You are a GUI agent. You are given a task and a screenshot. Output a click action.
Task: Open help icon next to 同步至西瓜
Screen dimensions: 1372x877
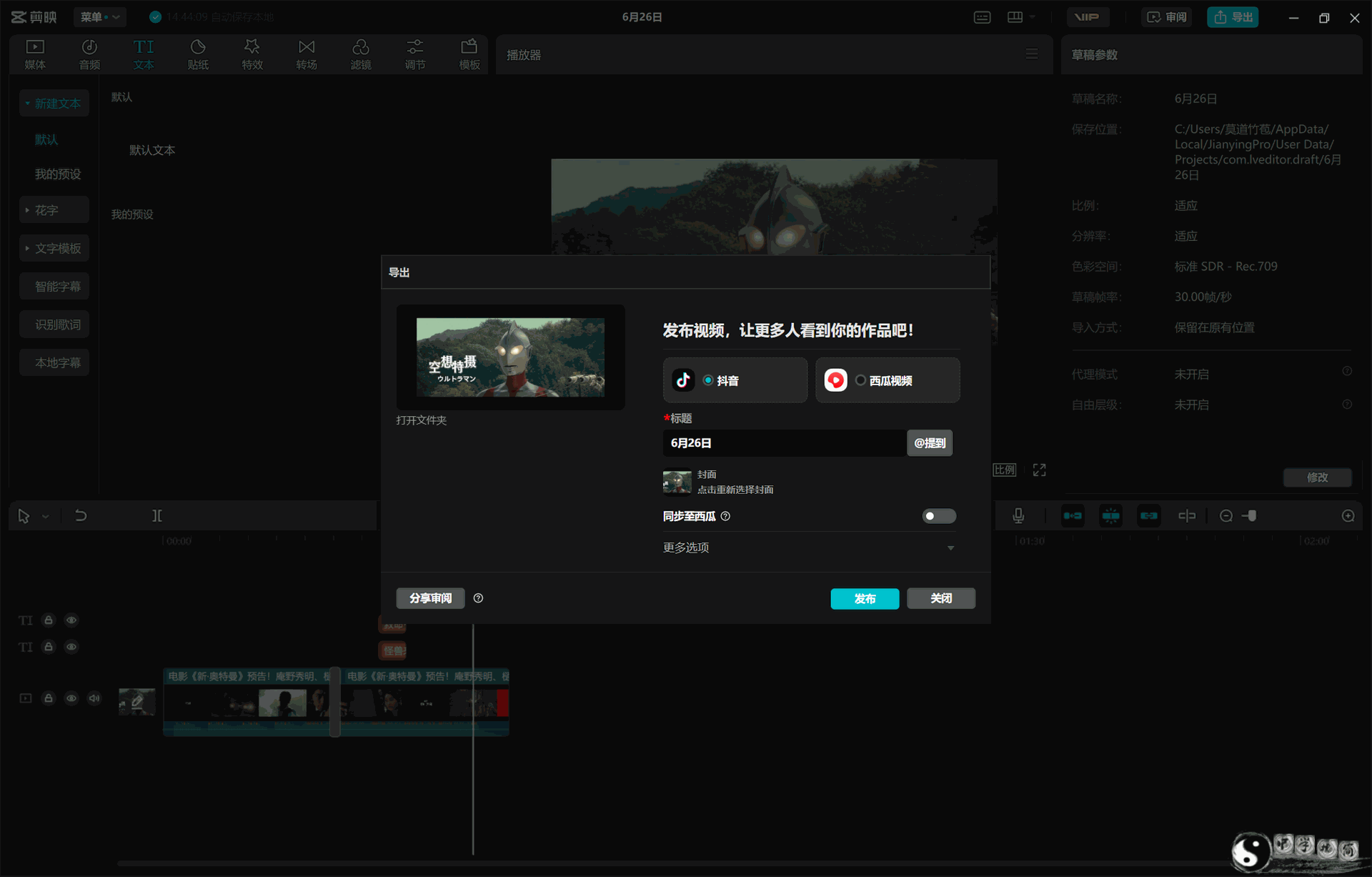726,516
